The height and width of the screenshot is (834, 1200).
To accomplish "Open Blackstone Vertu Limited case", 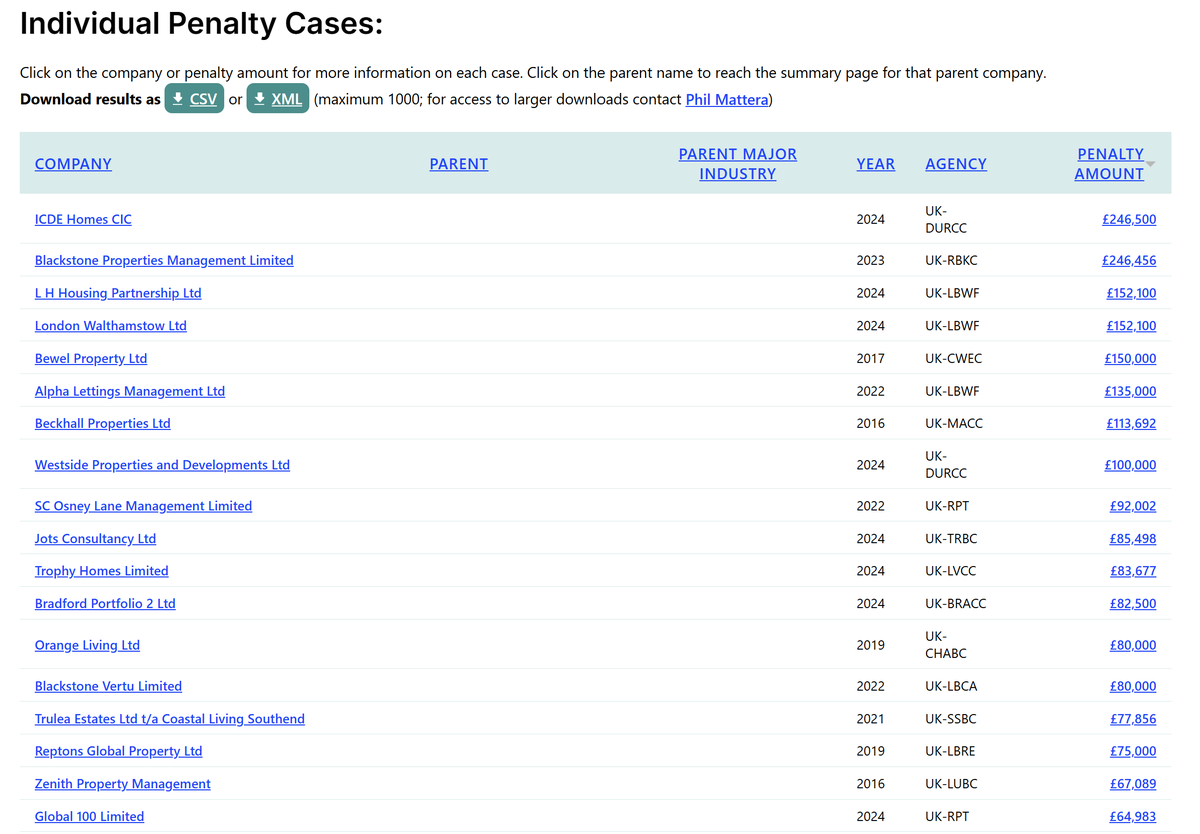I will [108, 686].
